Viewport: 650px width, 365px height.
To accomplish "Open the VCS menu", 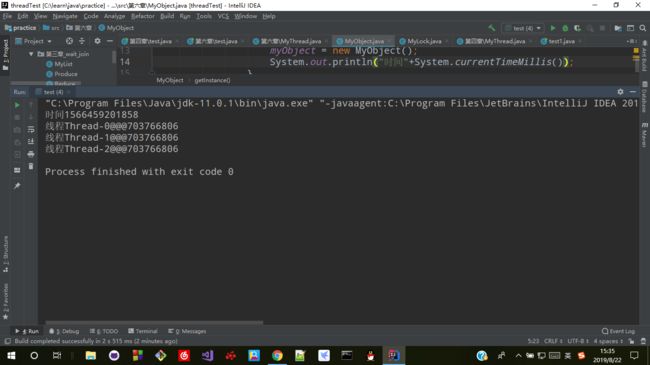I will [x=223, y=16].
